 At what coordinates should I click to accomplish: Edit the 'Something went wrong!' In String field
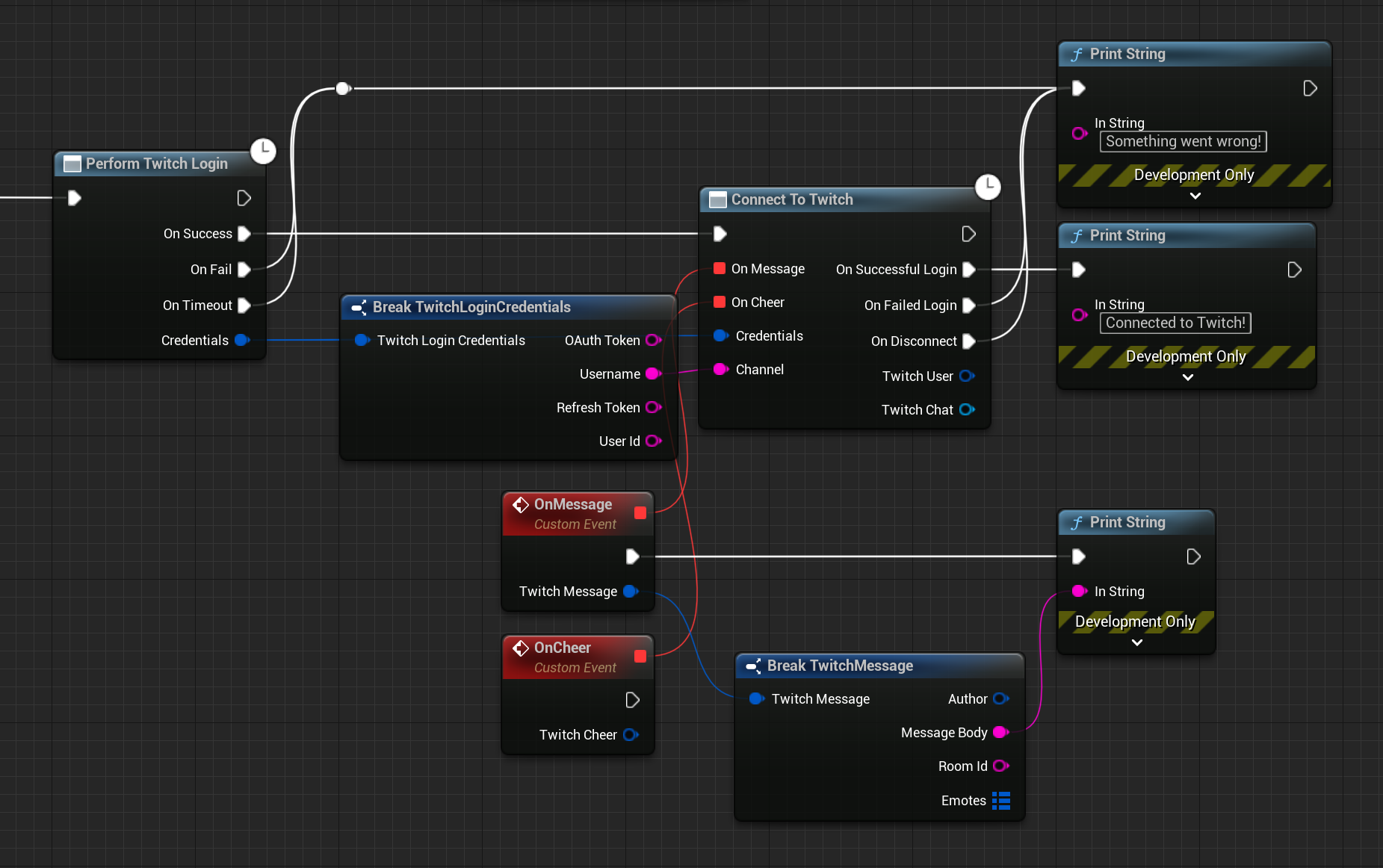click(x=1183, y=142)
